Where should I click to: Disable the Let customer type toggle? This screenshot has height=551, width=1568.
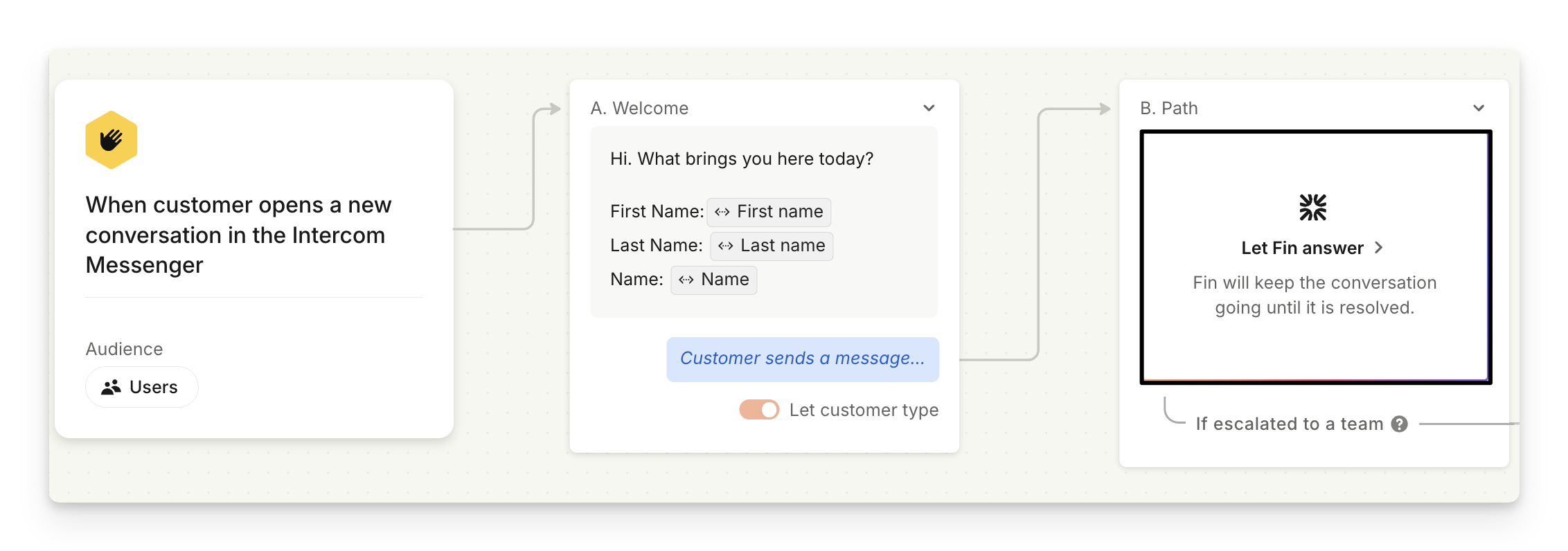click(759, 410)
